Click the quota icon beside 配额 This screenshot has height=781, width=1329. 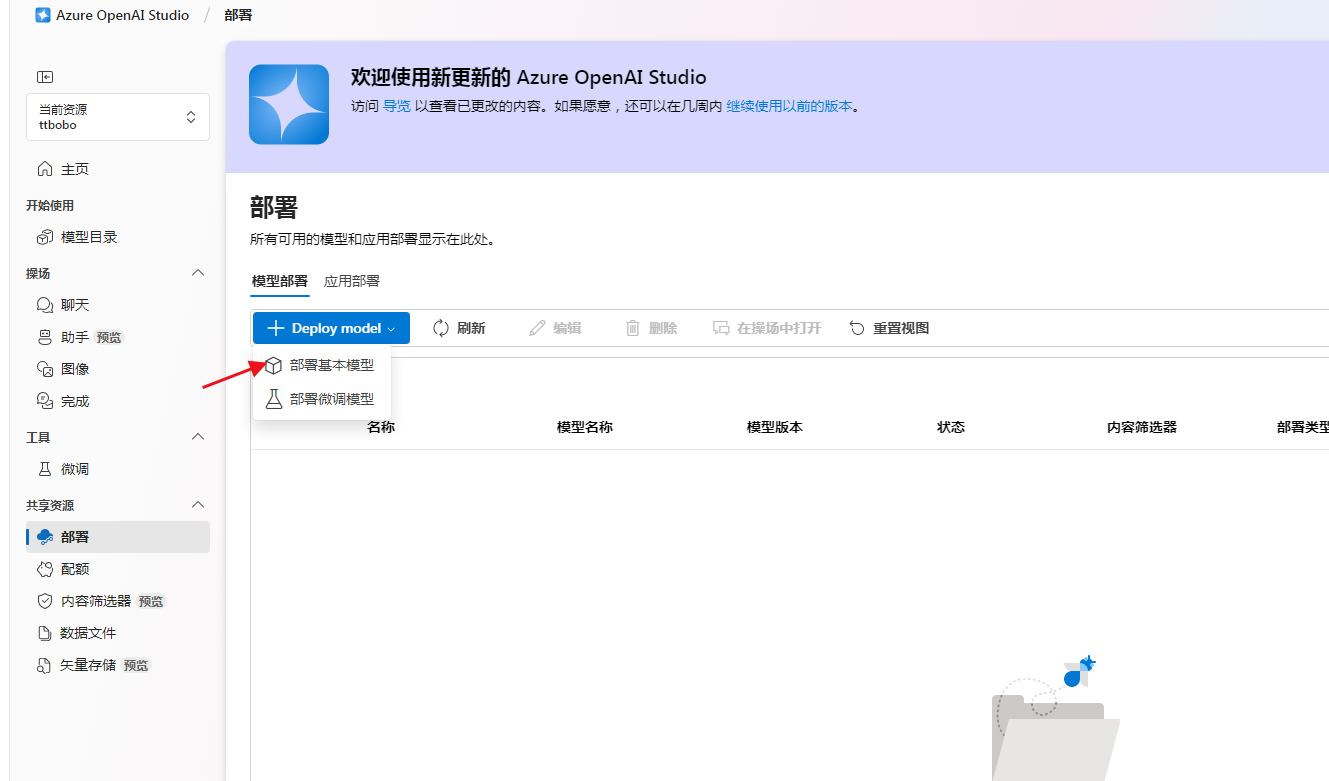coord(44,569)
